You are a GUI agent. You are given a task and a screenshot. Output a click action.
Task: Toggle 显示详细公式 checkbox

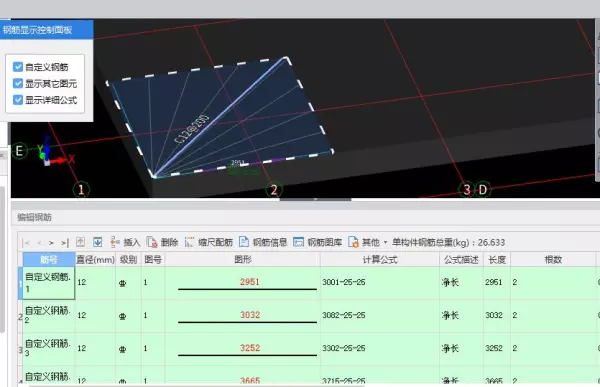18,100
